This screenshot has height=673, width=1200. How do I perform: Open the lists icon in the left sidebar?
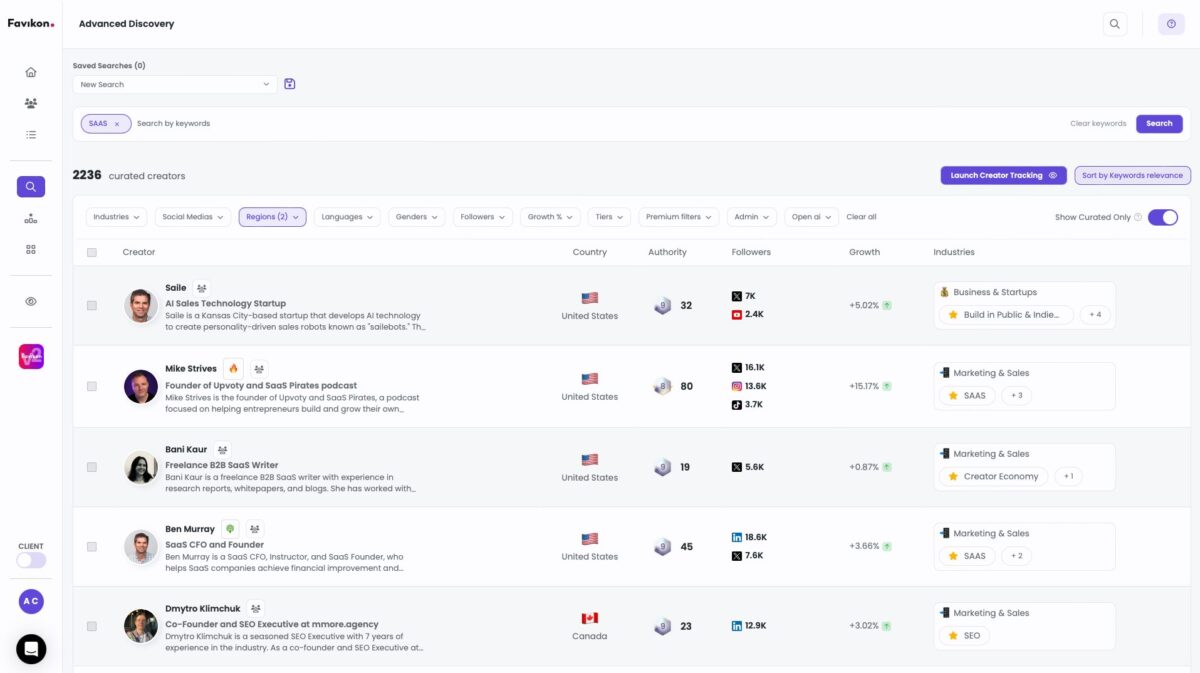tap(30, 134)
